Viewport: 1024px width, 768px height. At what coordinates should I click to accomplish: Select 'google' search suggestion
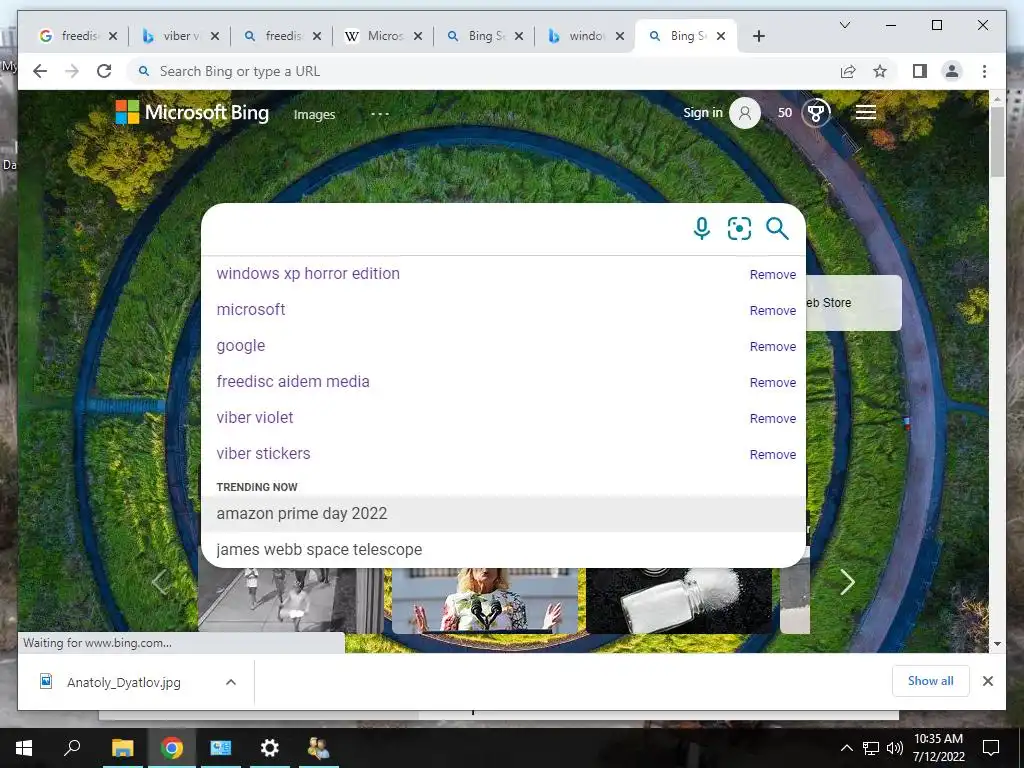click(241, 345)
